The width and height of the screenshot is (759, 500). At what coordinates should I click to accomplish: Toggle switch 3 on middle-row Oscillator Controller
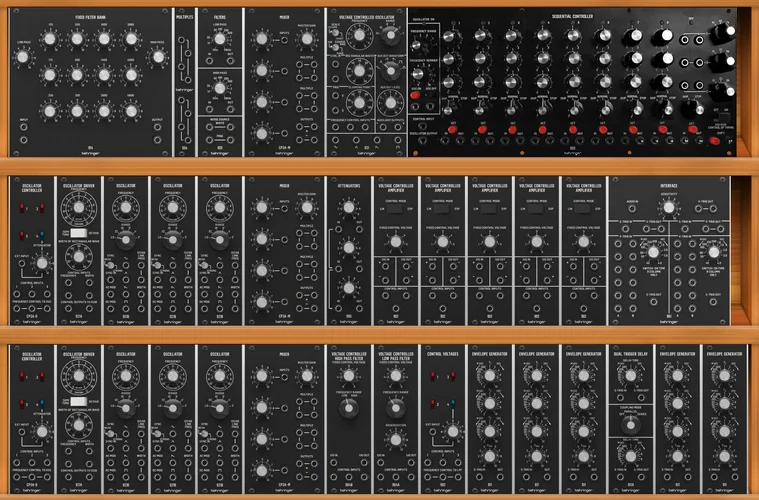pos(21,236)
